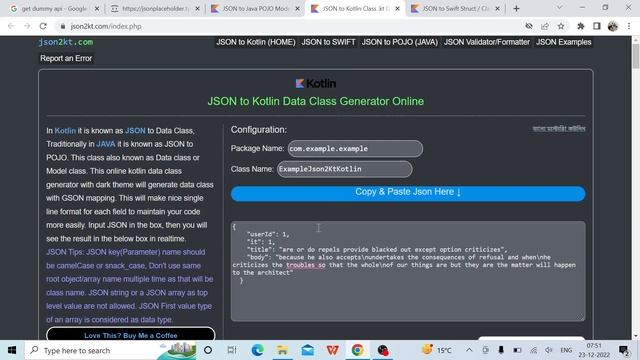Open Google Chrome from taskbar

tap(358, 350)
